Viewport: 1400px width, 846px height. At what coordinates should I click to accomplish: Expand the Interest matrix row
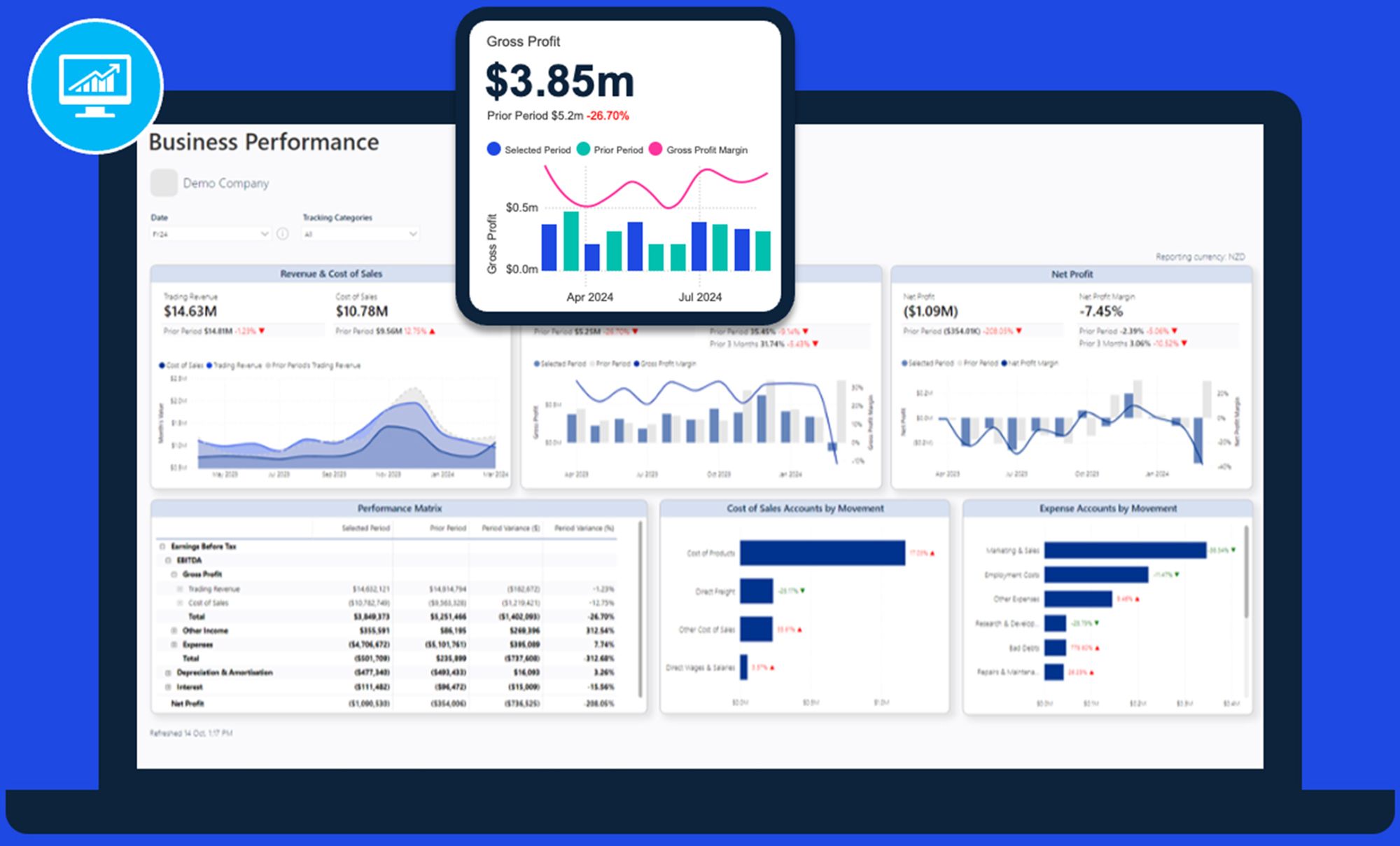point(168,687)
